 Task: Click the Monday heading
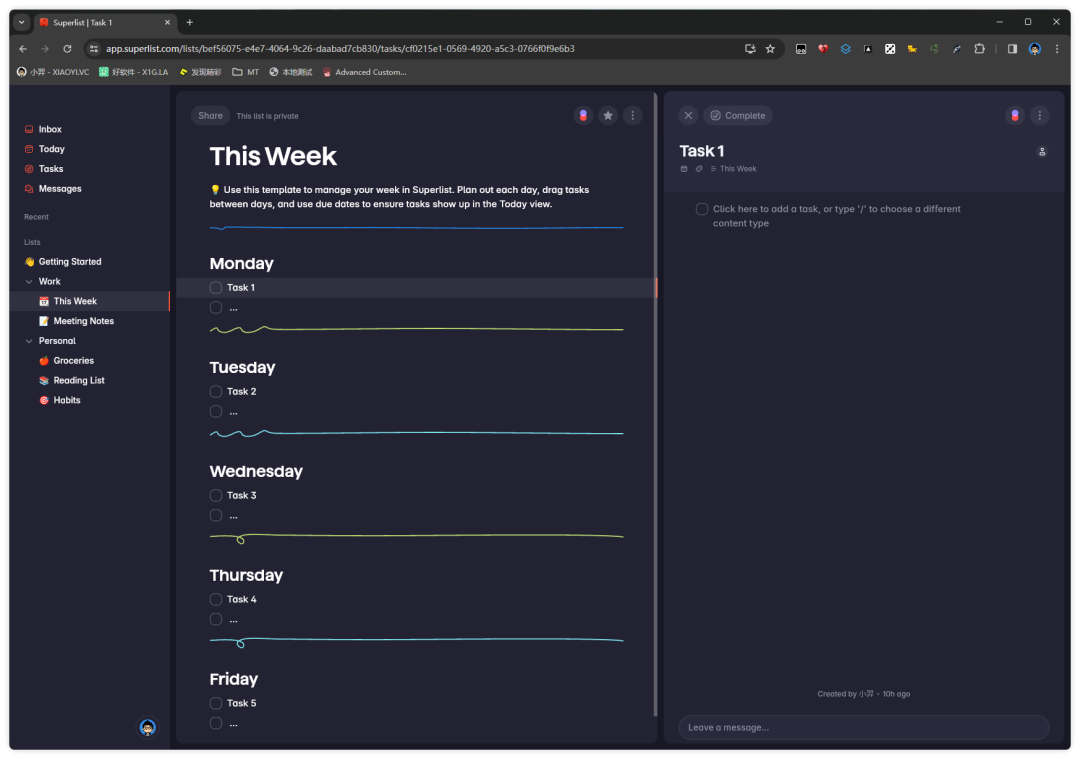tap(242, 264)
